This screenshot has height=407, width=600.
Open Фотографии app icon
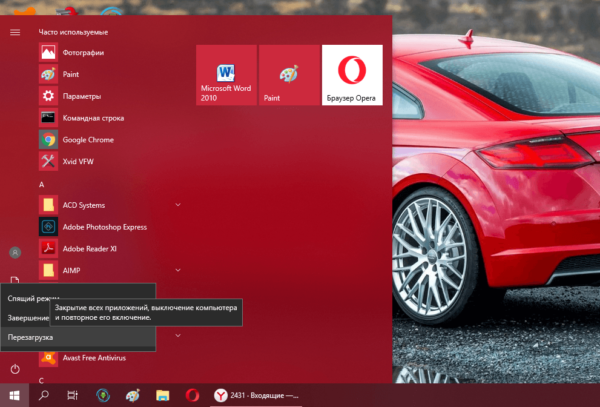pyautogui.click(x=48, y=52)
